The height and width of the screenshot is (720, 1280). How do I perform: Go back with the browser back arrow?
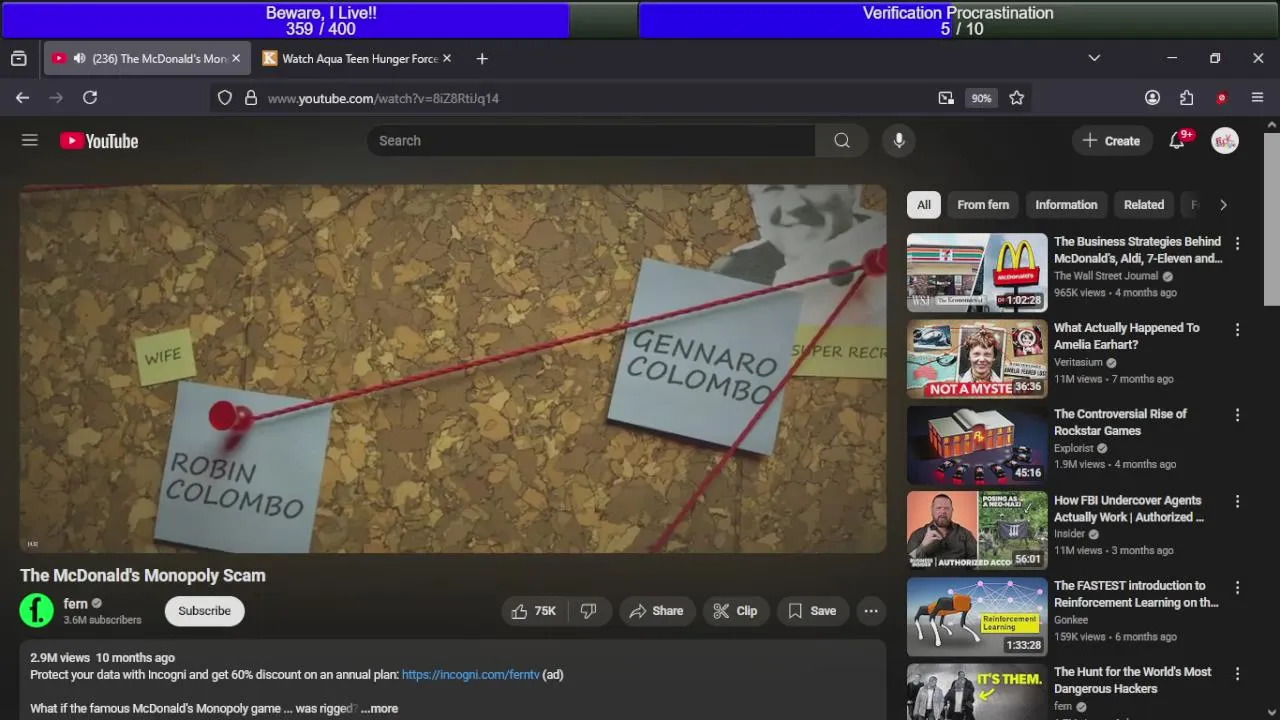click(x=22, y=98)
